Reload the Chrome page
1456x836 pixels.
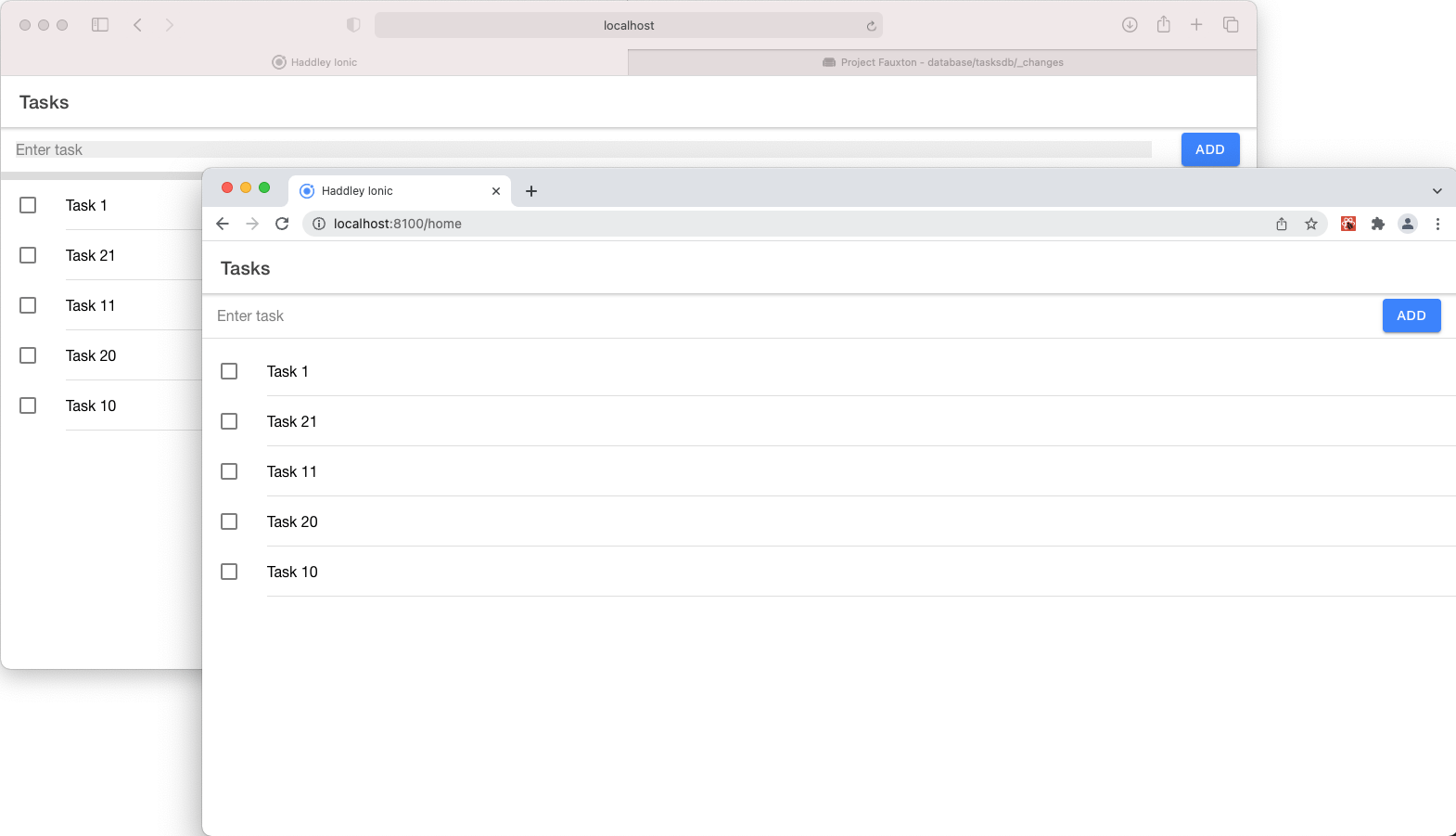(x=282, y=224)
